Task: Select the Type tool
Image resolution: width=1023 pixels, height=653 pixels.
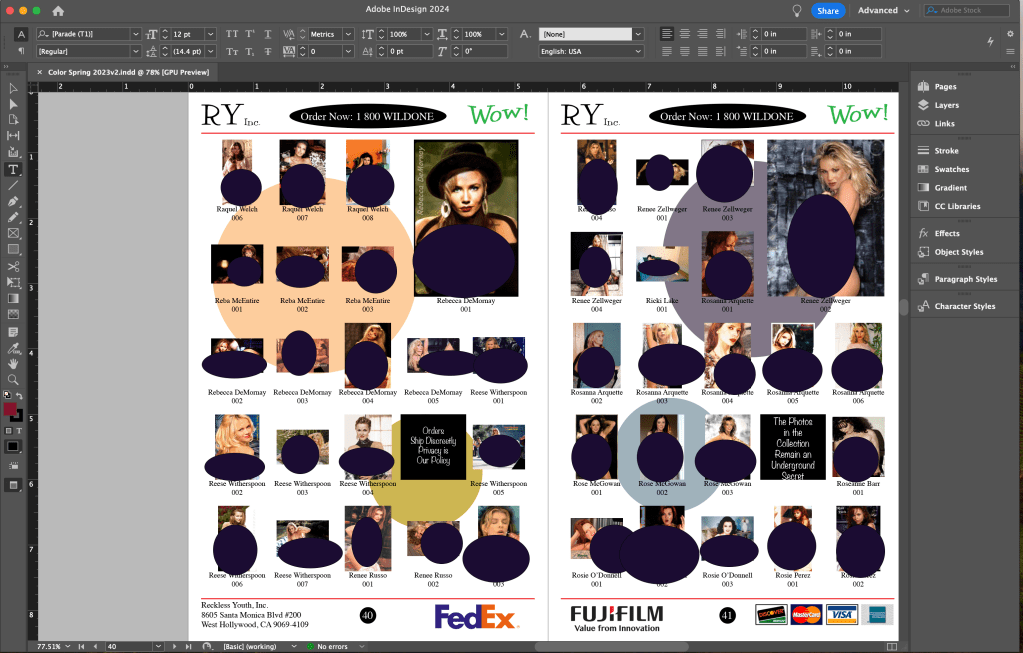Action: click(13, 169)
